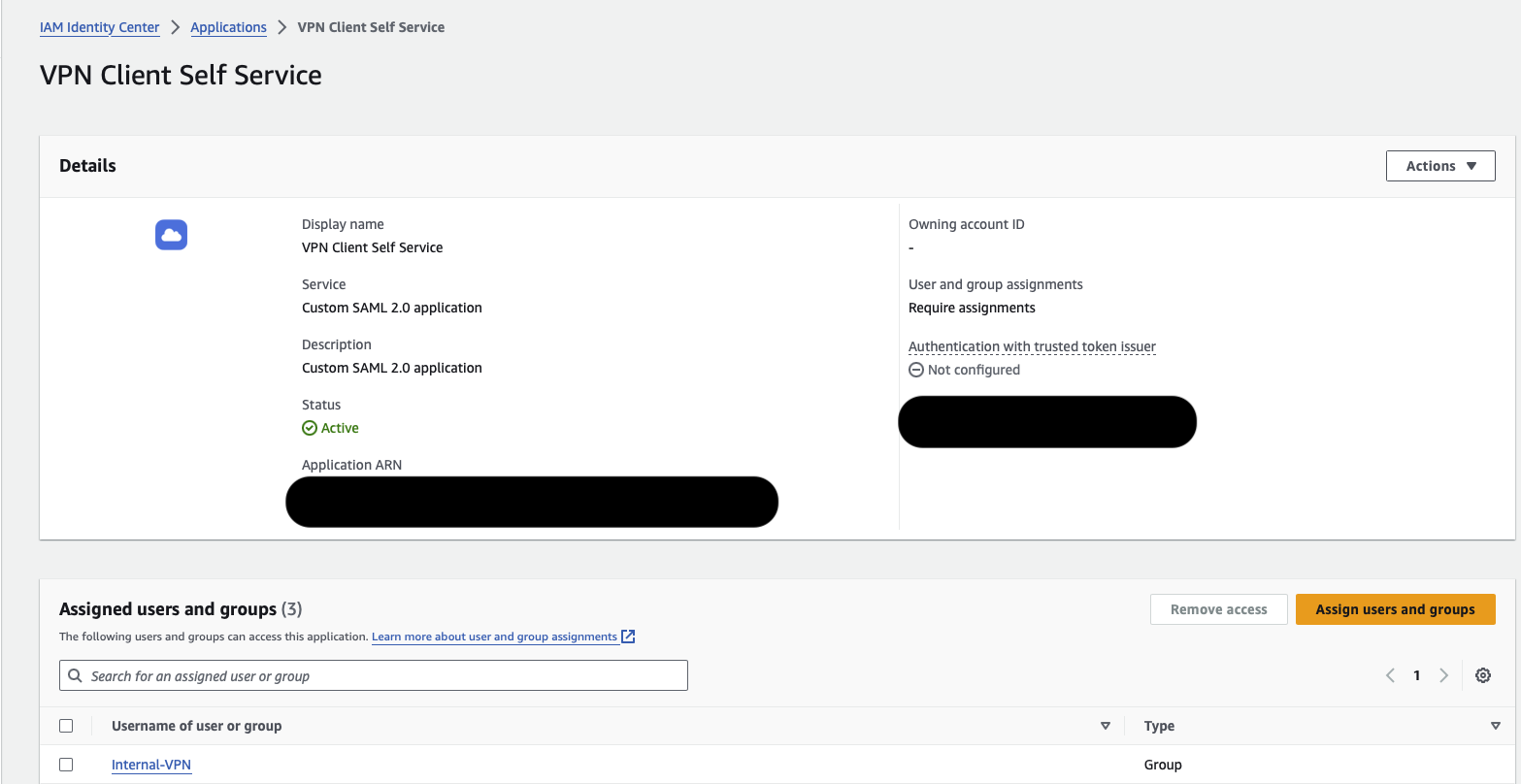Image resolution: width=1521 pixels, height=784 pixels.
Task: Click the Owning account ID label
Action: pos(967,224)
